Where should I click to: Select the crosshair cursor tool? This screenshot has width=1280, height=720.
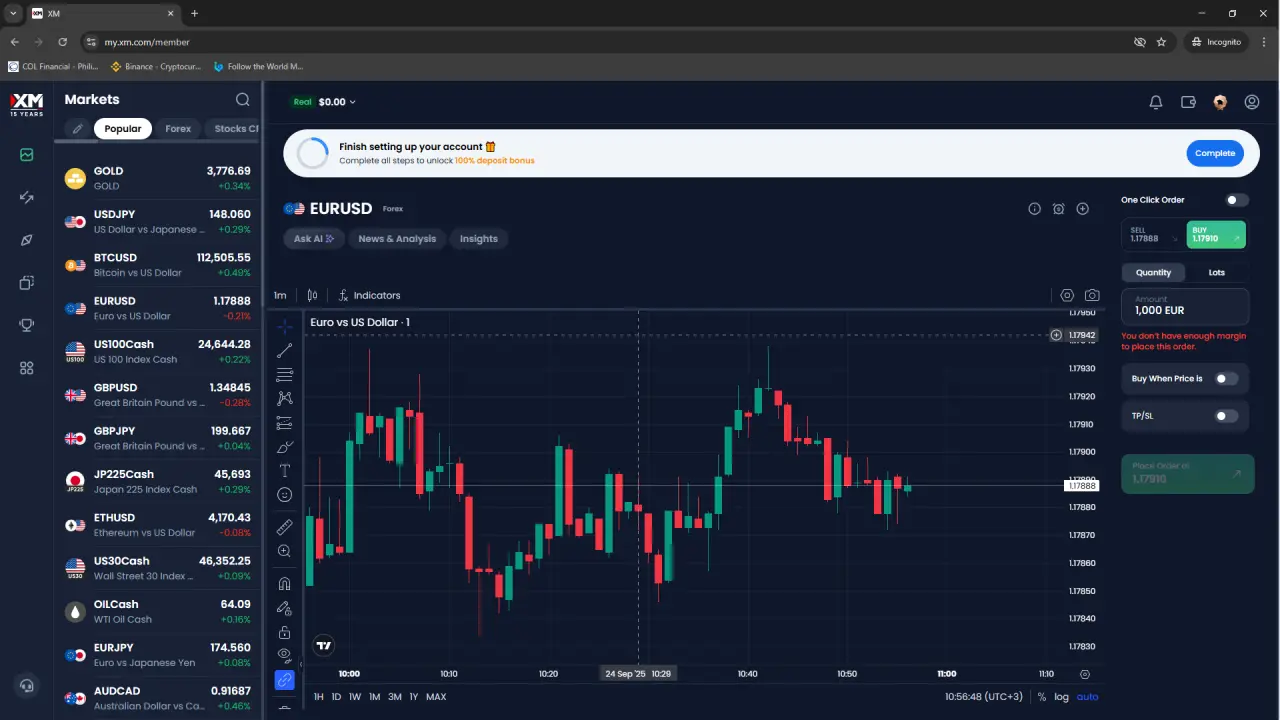pos(284,326)
